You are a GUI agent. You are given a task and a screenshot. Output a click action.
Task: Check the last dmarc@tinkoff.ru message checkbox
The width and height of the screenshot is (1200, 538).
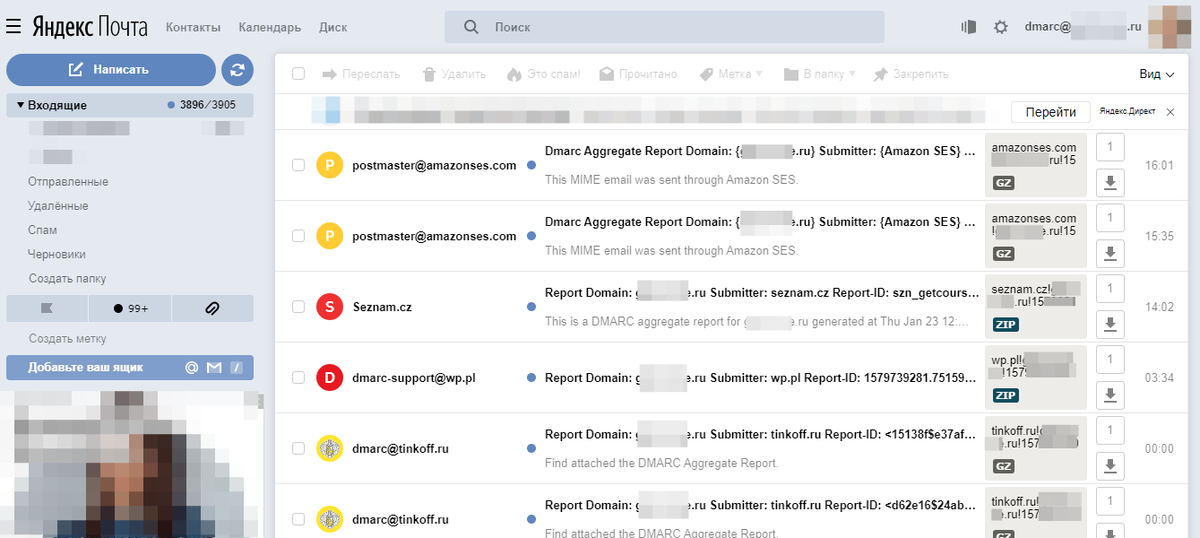click(x=298, y=520)
